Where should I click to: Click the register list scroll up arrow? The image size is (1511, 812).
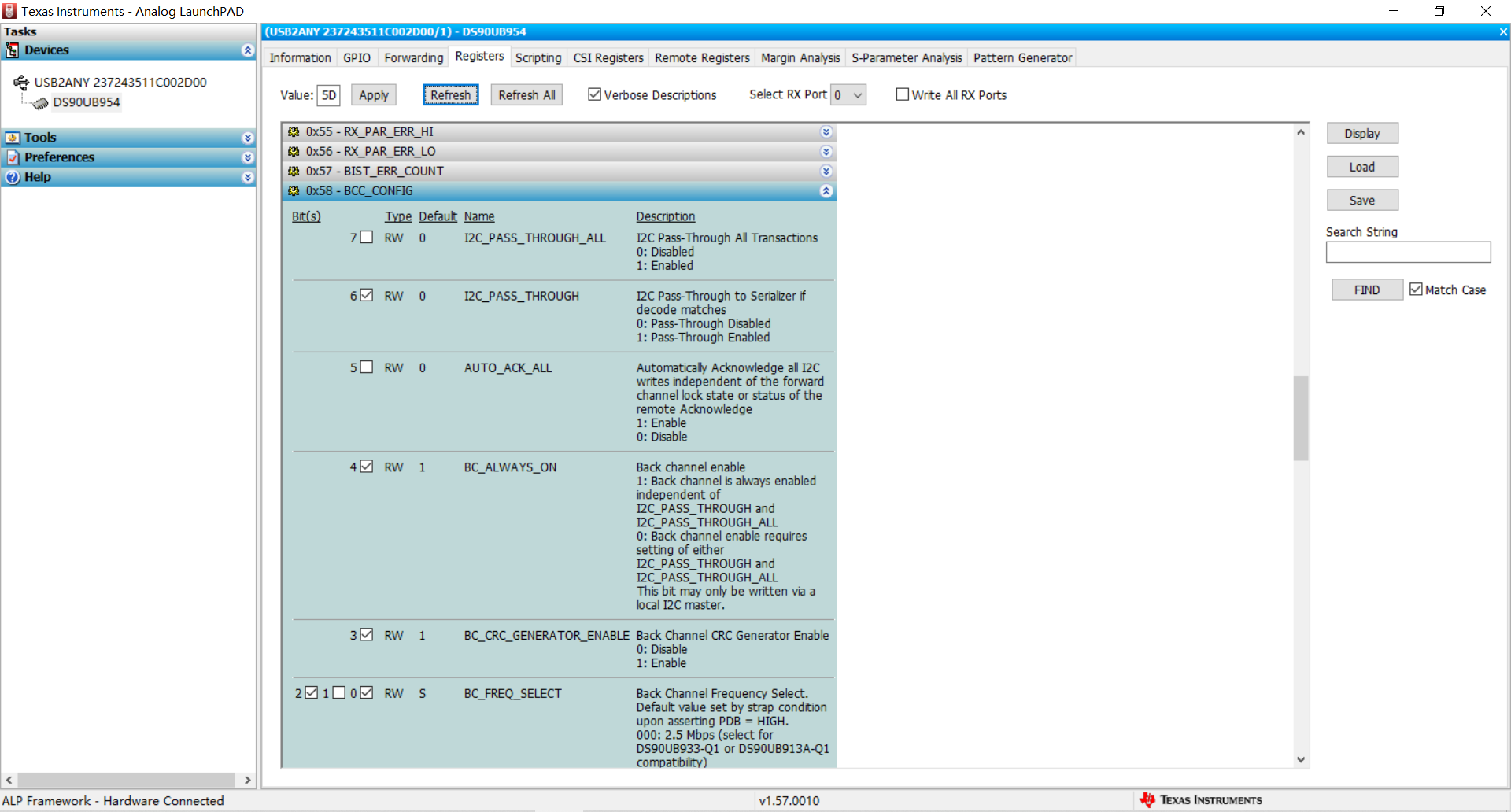click(x=1301, y=132)
